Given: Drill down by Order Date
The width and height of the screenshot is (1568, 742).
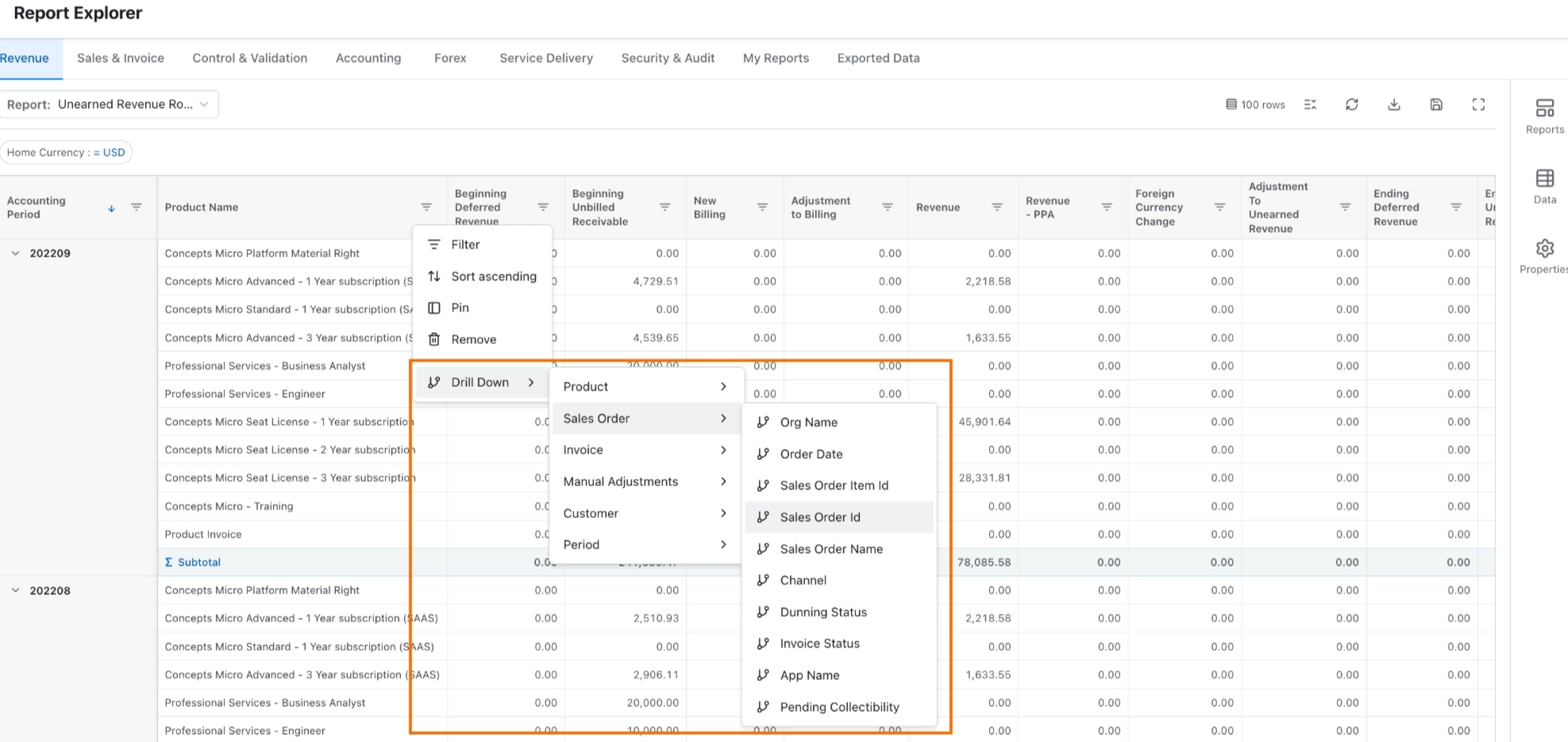Looking at the screenshot, I should (839, 454).
